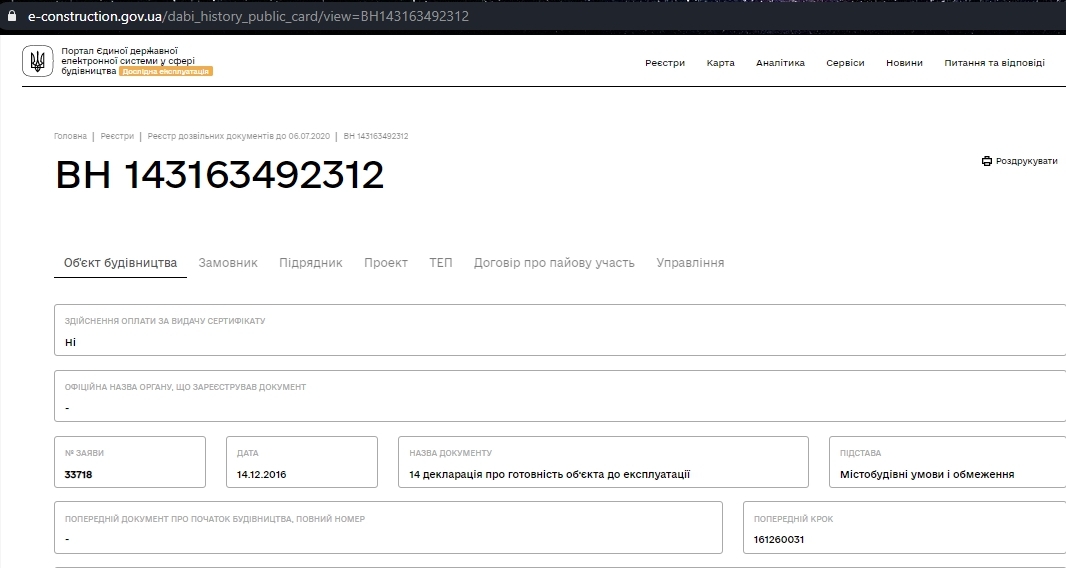The image size is (1066, 568).
Task: Click the Підстава field label
Action: pyautogui.click(x=860, y=453)
